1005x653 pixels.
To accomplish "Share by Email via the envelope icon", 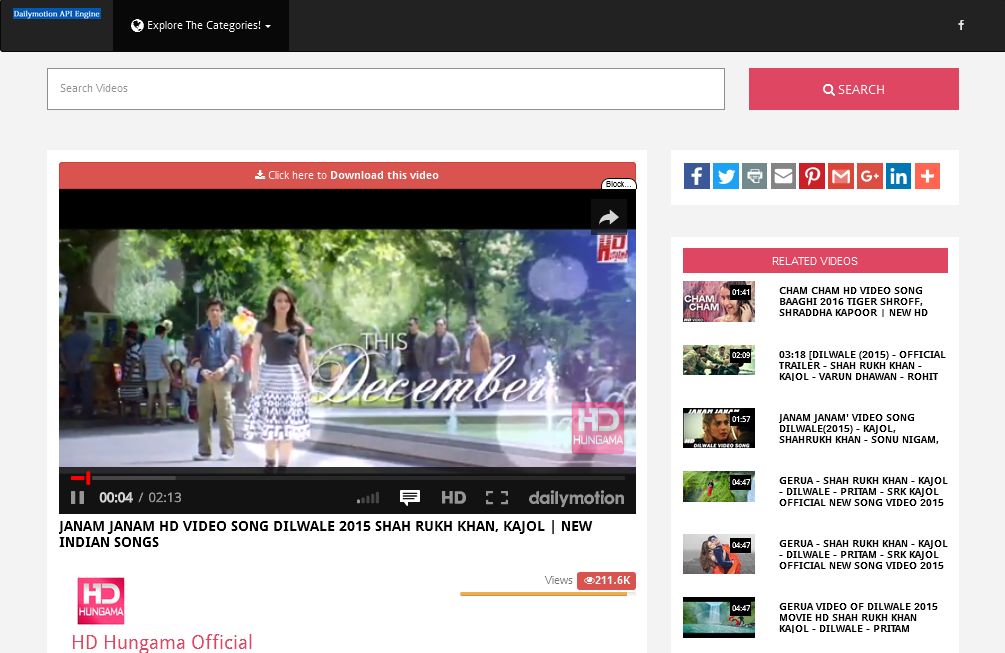I will click(x=783, y=176).
